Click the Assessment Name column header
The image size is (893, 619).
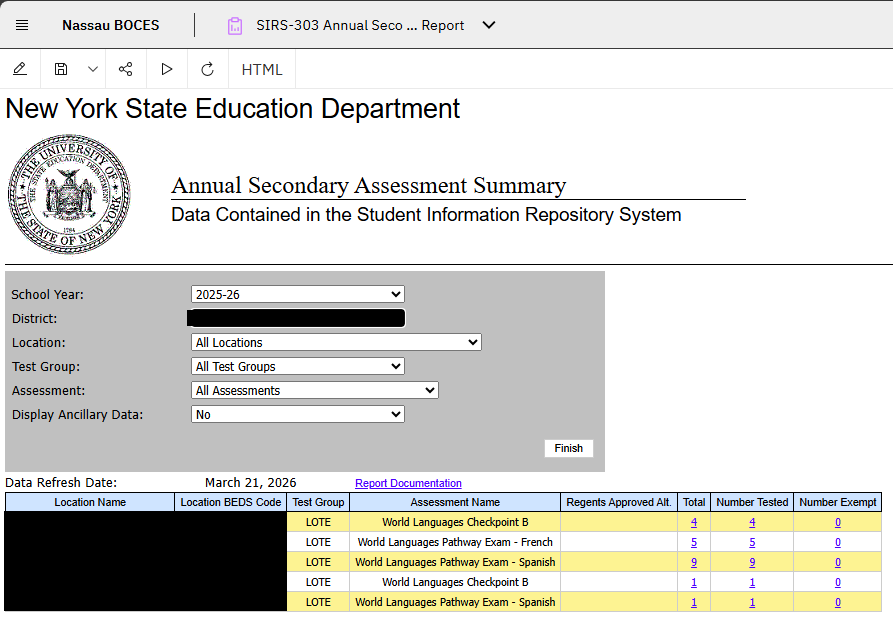(x=455, y=502)
